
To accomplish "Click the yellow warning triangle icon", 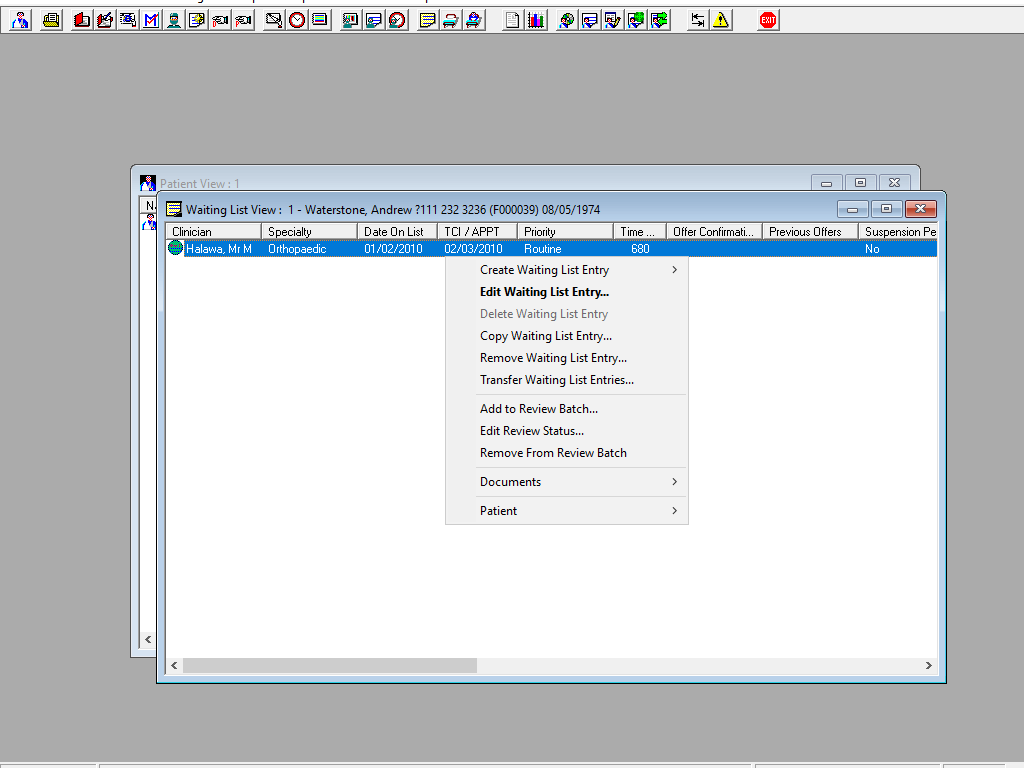I will [x=720, y=20].
